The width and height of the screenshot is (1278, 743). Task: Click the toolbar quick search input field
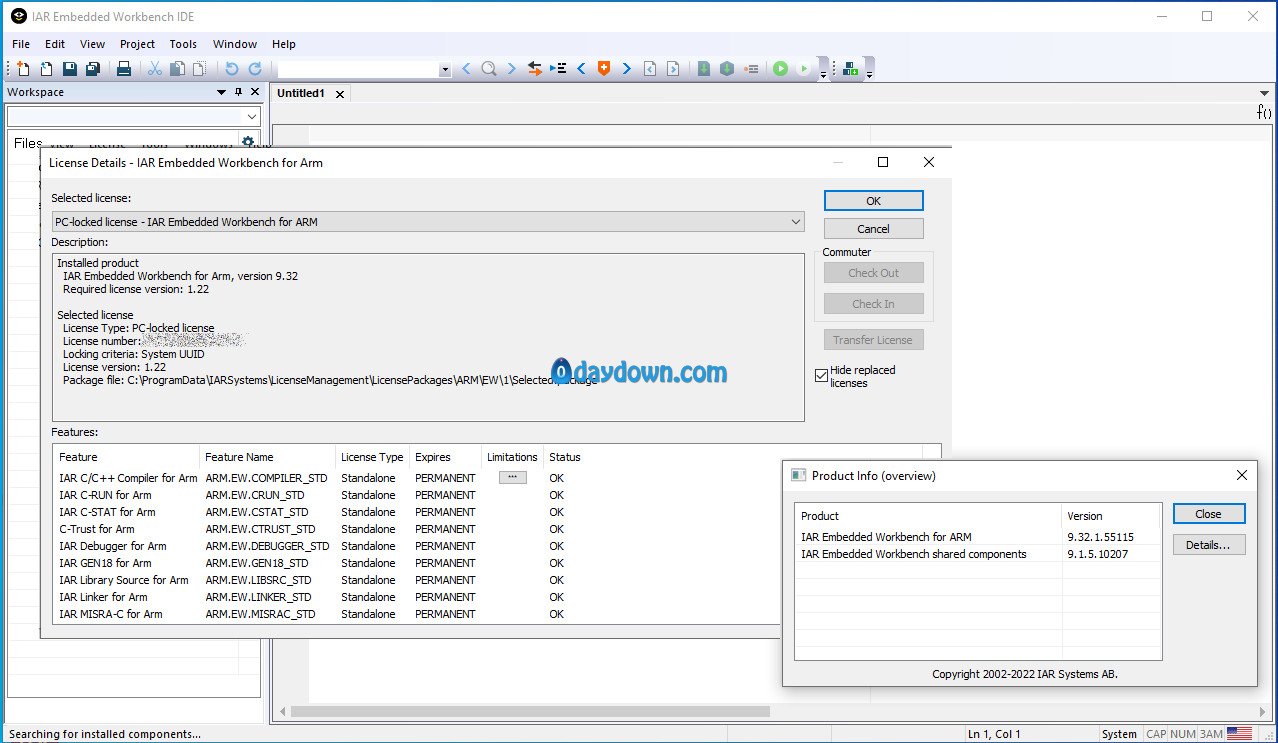tap(359, 70)
